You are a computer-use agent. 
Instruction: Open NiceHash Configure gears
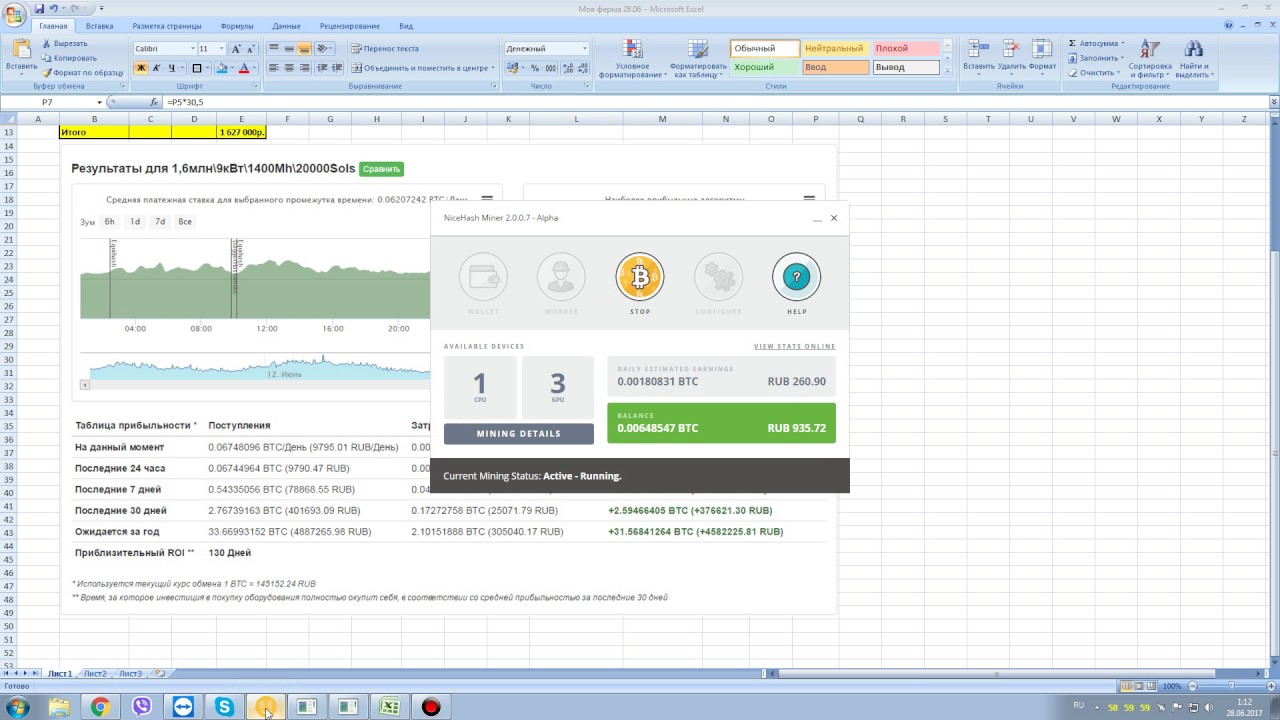[x=718, y=282]
